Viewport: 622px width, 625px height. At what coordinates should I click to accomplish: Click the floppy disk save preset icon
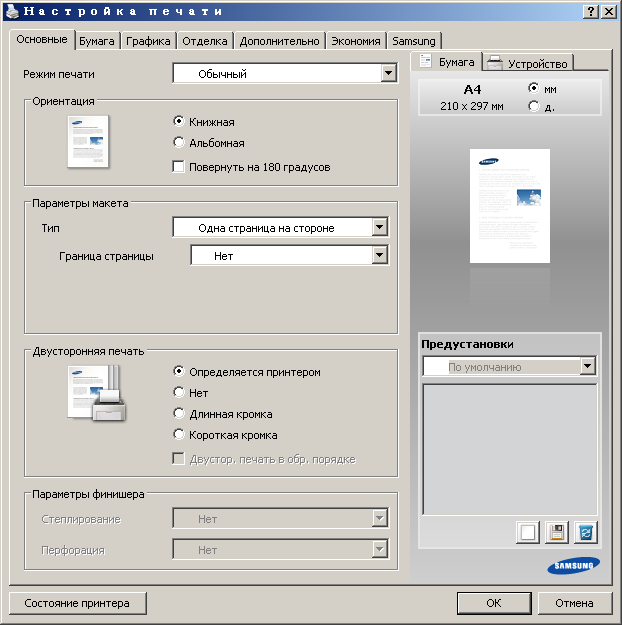(x=557, y=533)
